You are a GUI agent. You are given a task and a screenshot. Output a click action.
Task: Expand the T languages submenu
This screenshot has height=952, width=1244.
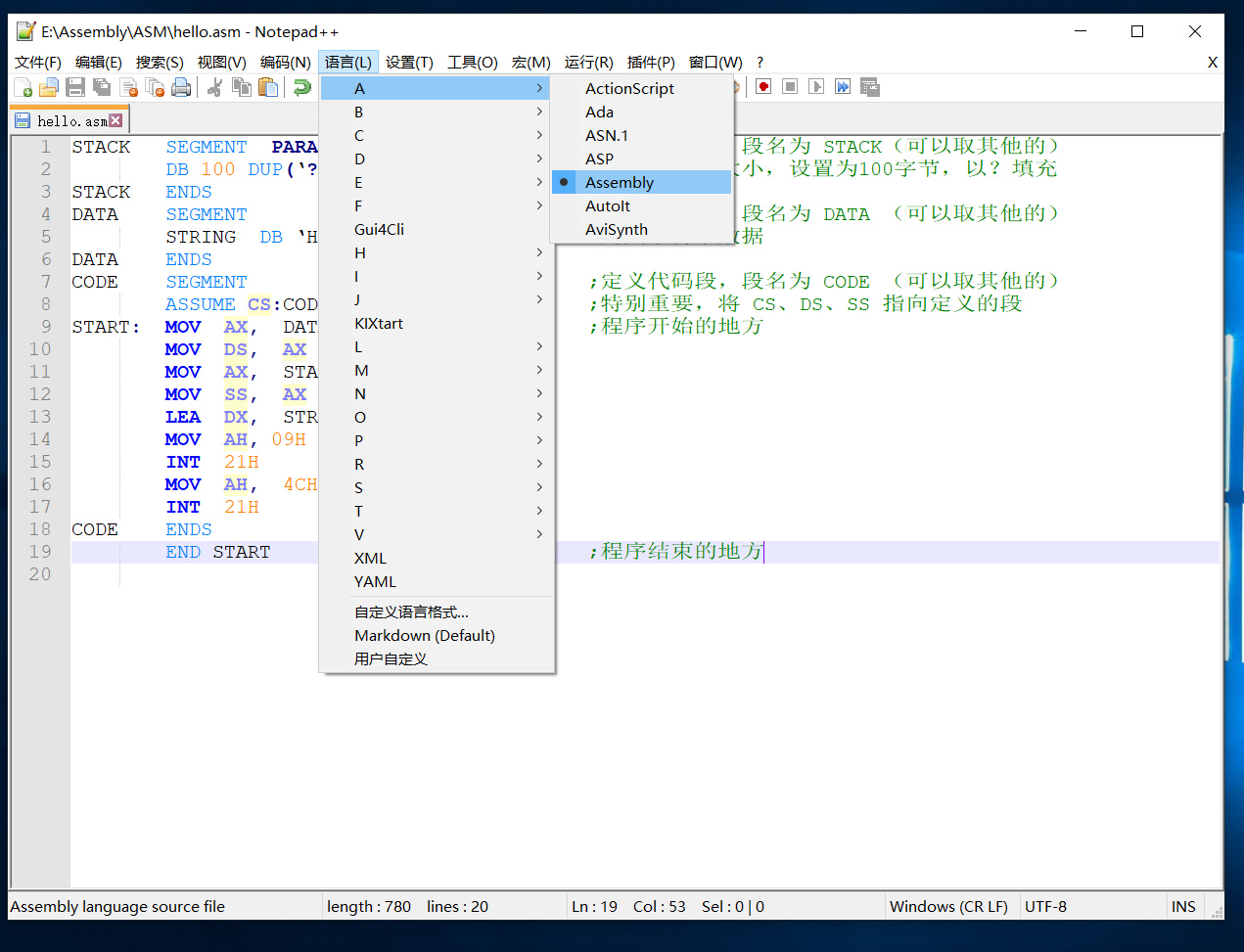coord(437,511)
